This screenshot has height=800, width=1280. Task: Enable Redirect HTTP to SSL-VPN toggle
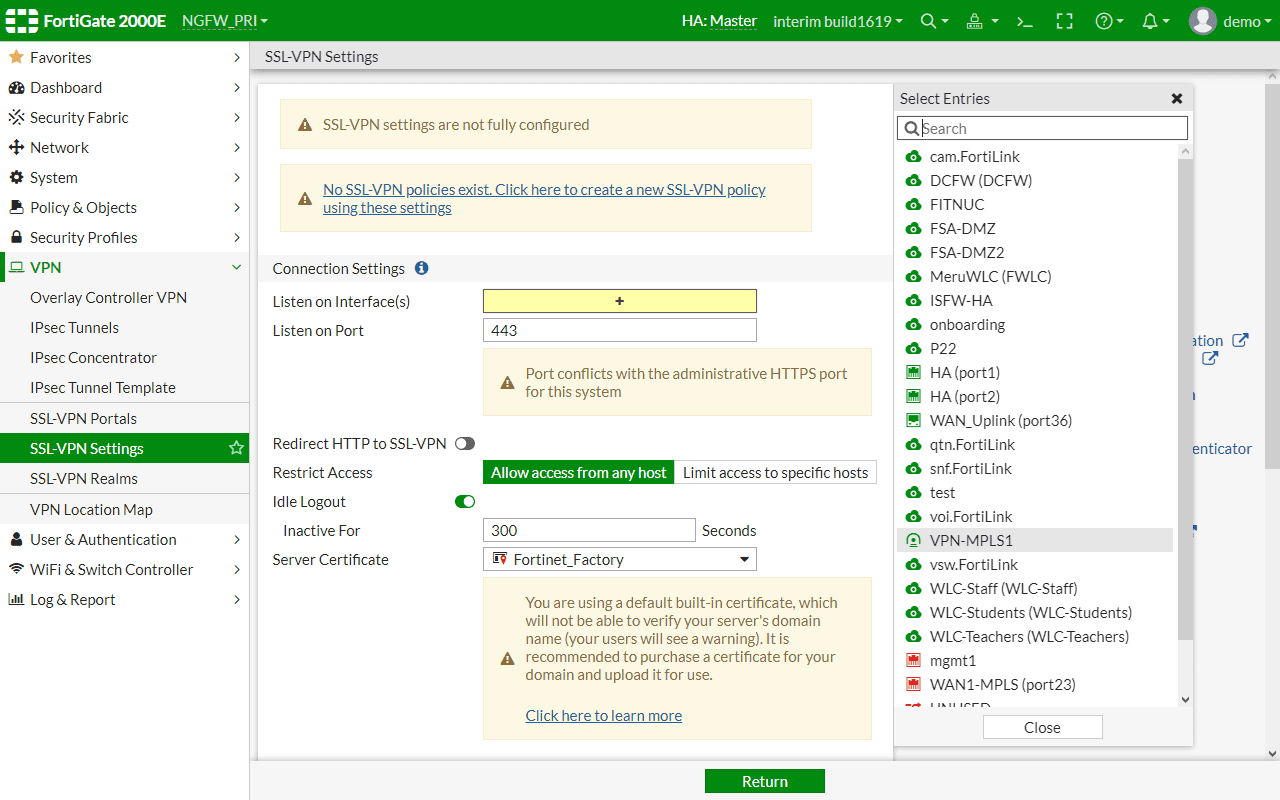465,443
